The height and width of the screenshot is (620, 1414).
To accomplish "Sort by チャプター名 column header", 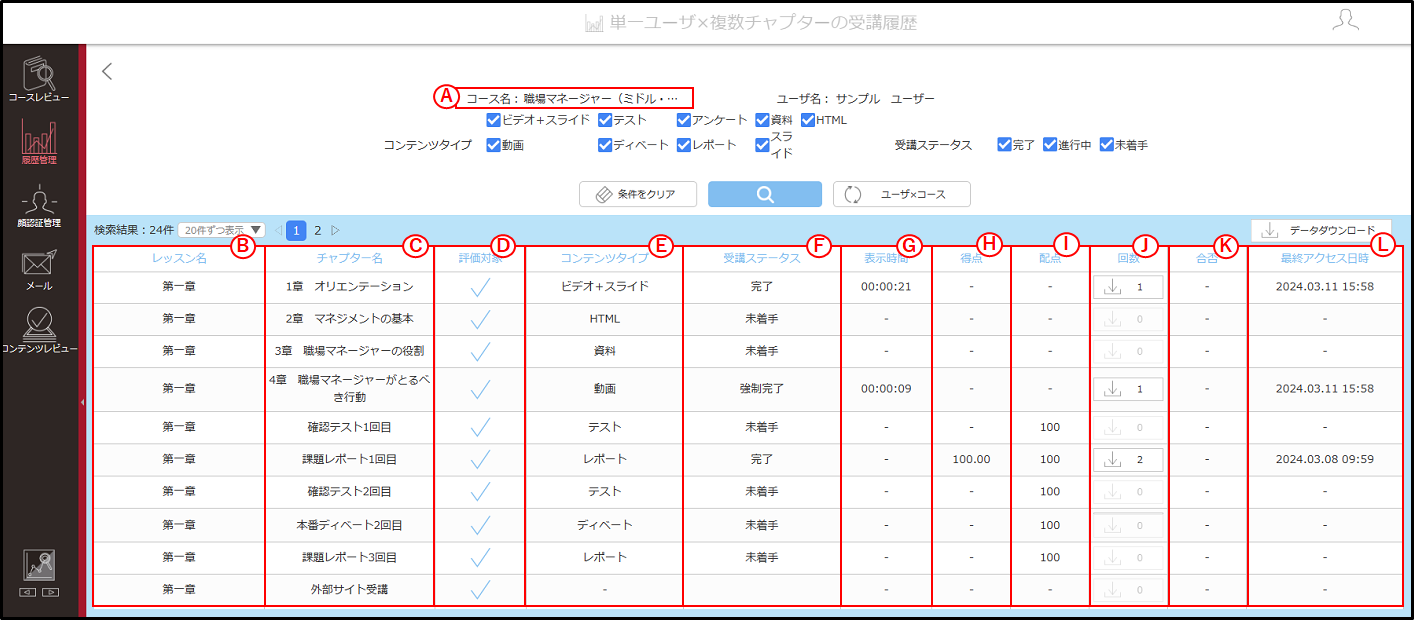I will coord(349,258).
